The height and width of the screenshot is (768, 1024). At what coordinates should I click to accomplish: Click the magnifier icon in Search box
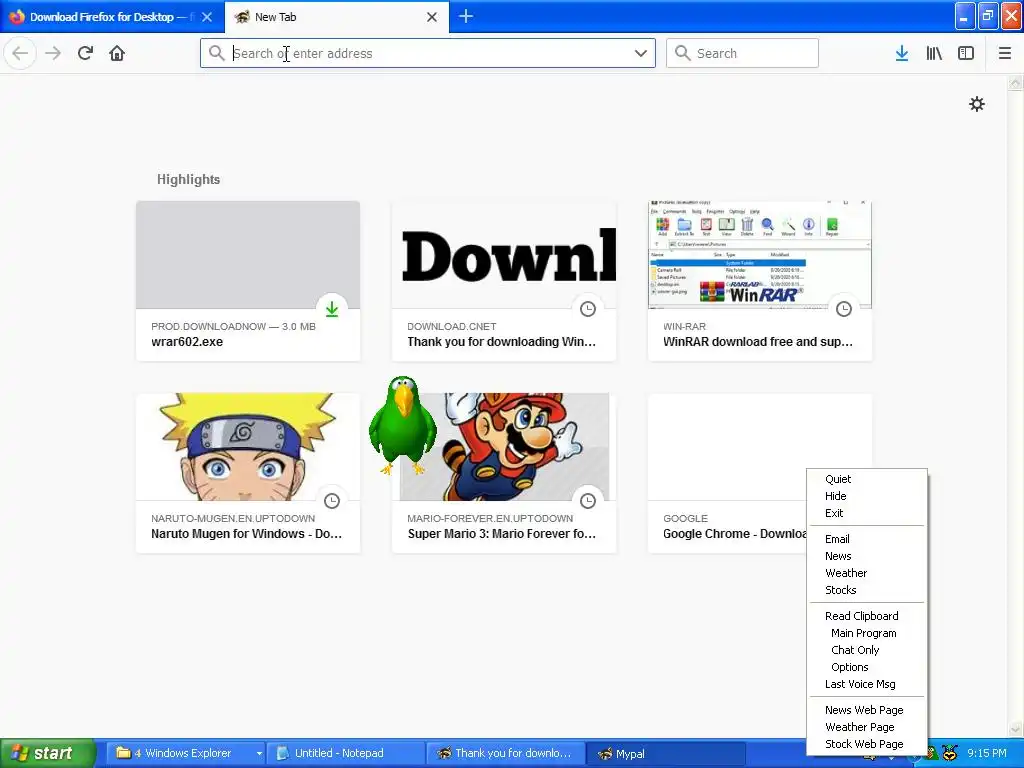pyautogui.click(x=682, y=53)
